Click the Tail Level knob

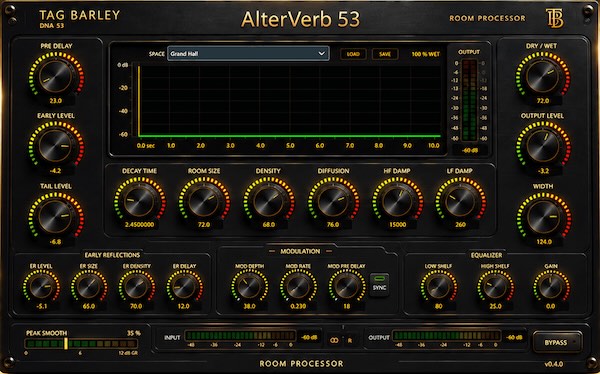(56, 217)
